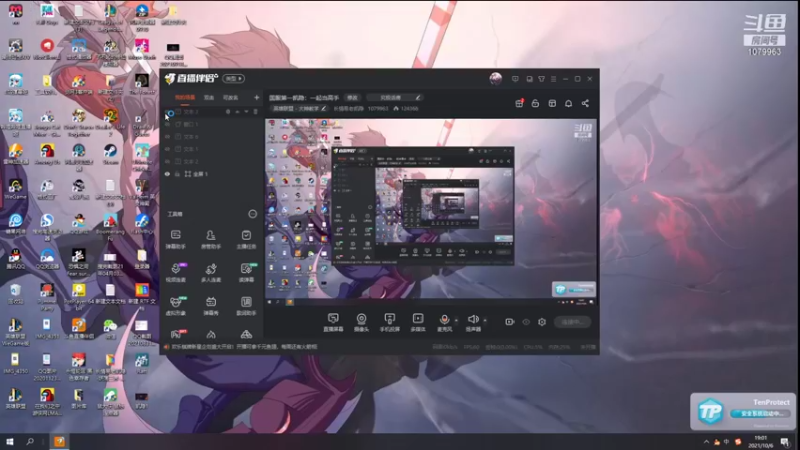The width and height of the screenshot is (800, 450).
Task: Open the gift box icon with red dot
Action: point(519,103)
